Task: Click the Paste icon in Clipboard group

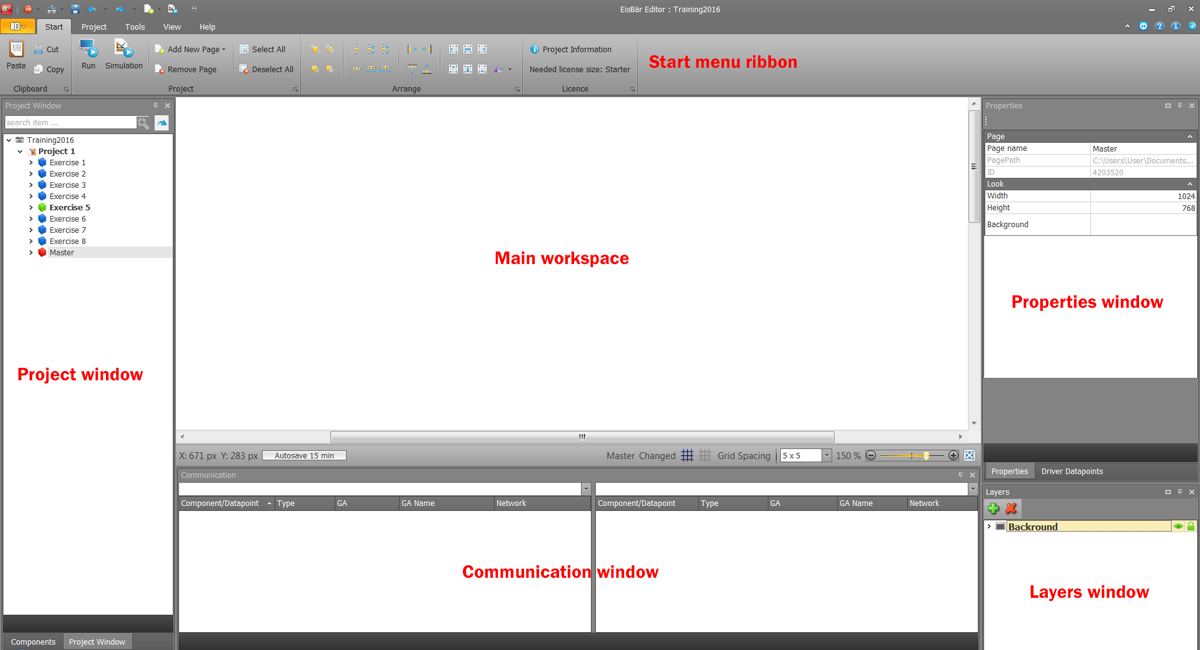Action: point(16,49)
